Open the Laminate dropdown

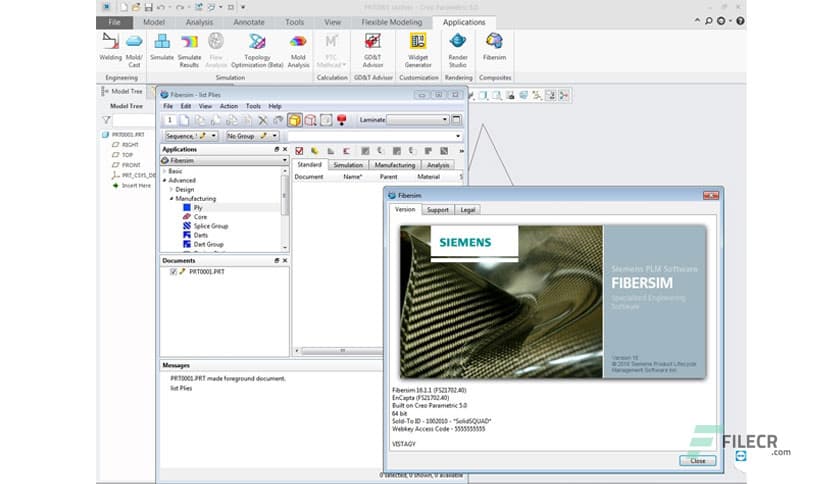[418, 120]
